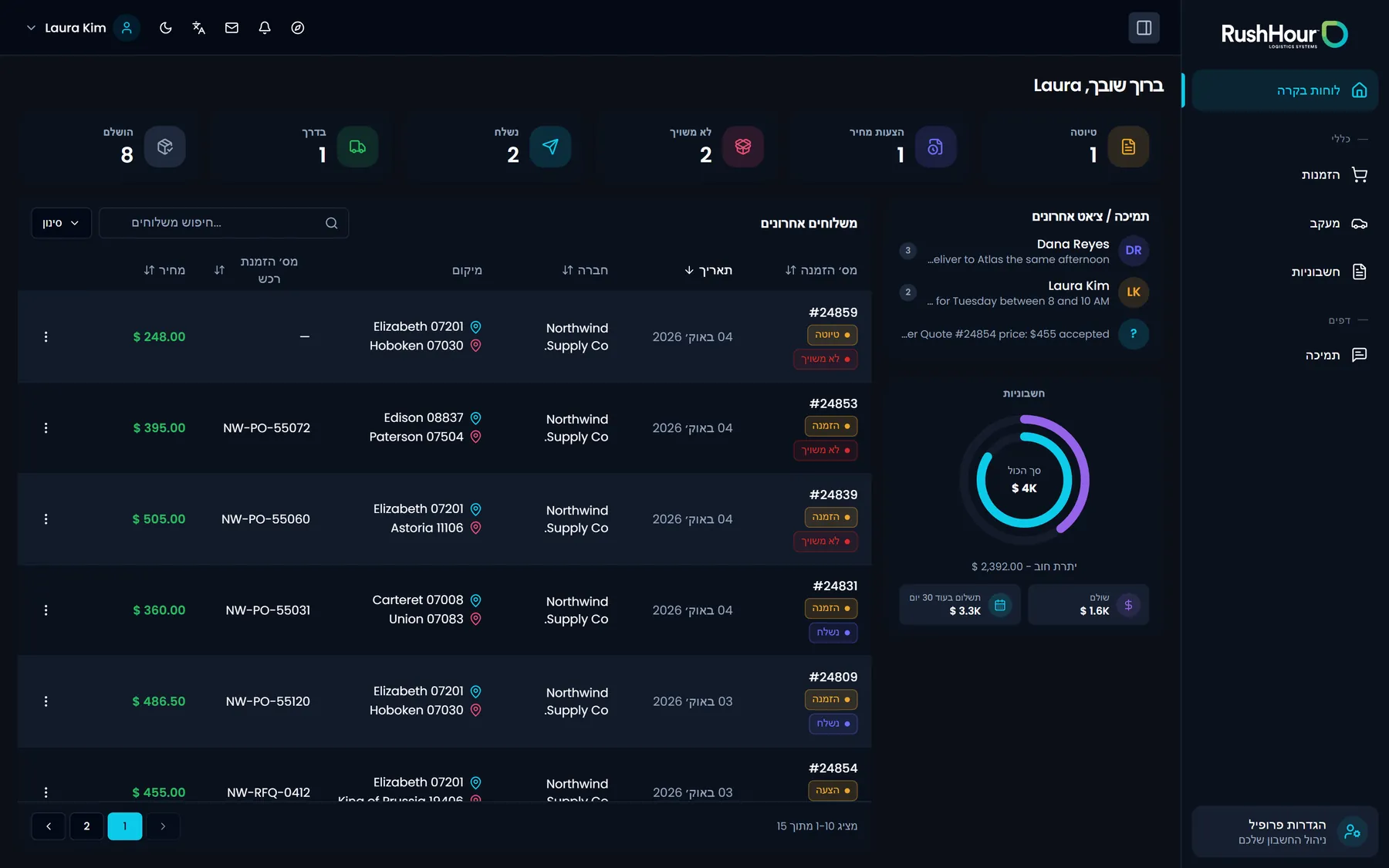Open the notifications bell
The width and height of the screenshot is (1389, 868).
pyautogui.click(x=265, y=28)
